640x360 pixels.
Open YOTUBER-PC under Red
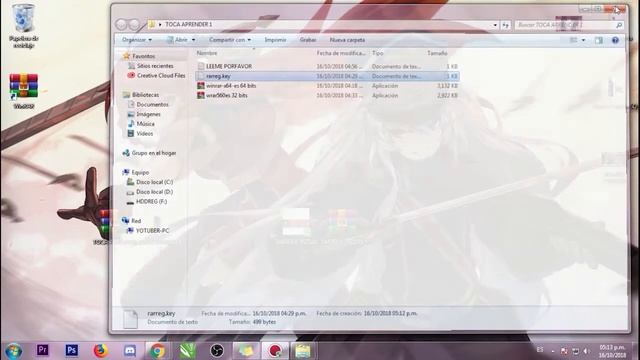click(x=152, y=231)
